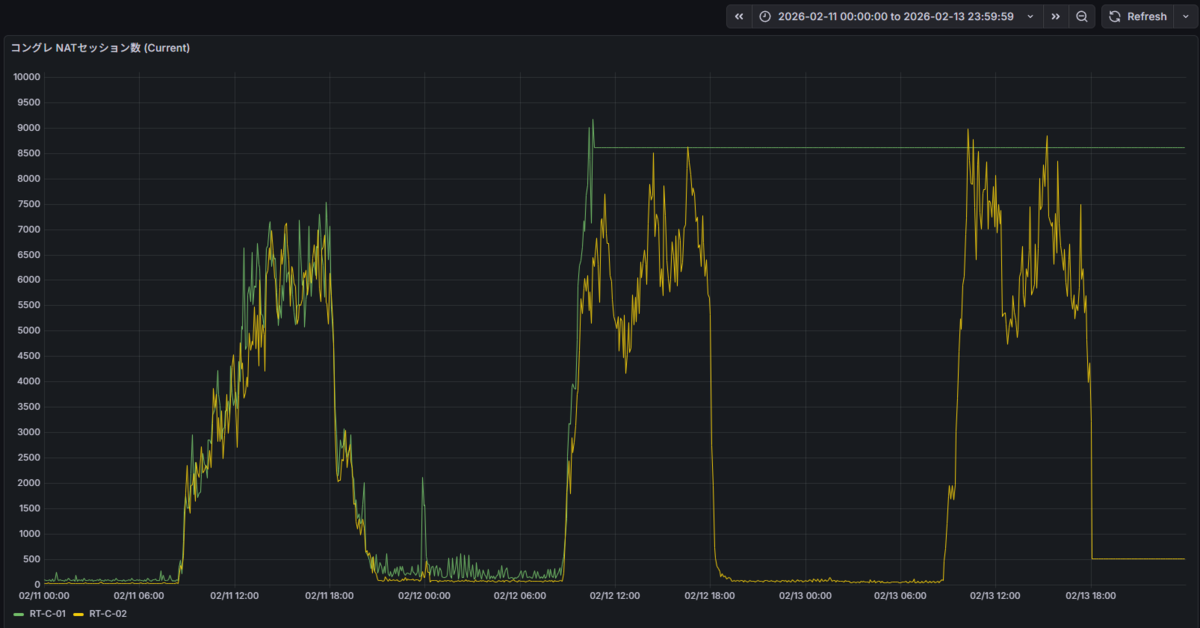
Task: Click the 02/13 06:00 x-axis label
Action: [900, 595]
